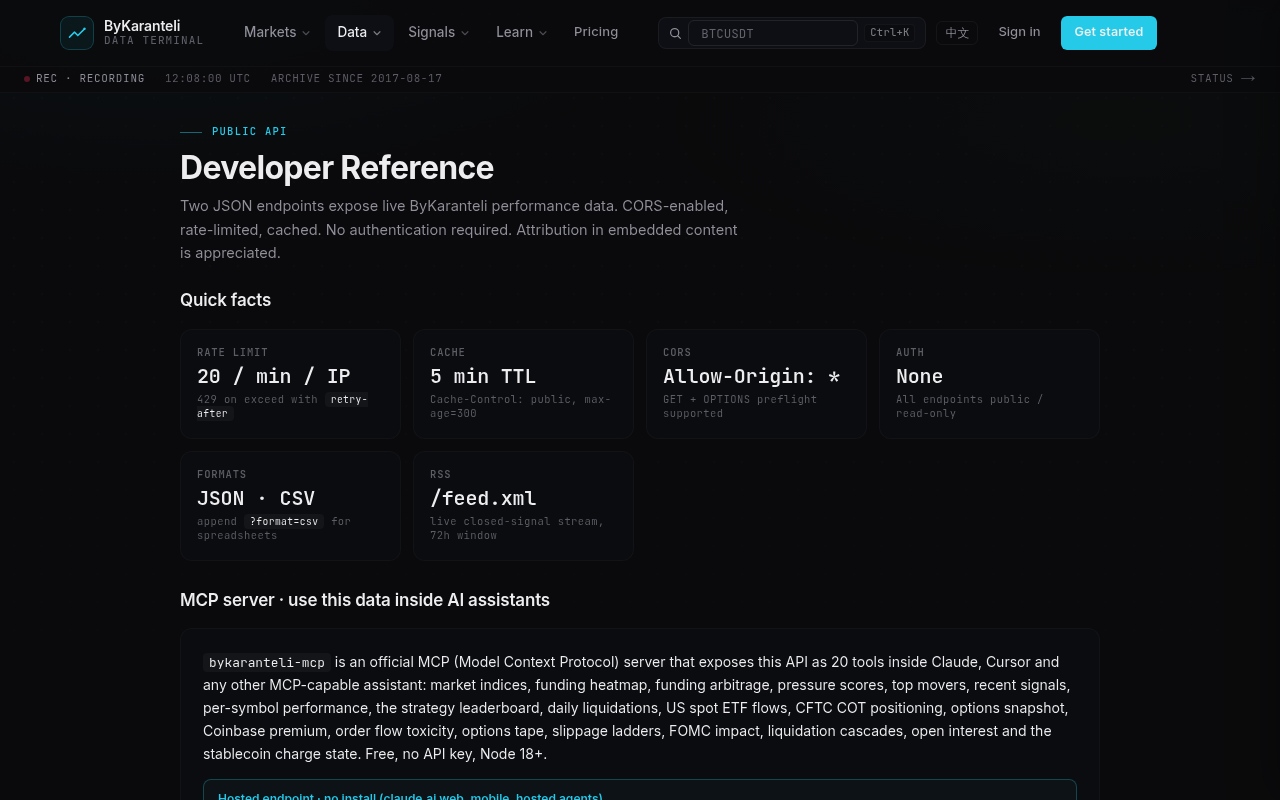Click the Cache 5 min TTL card
The width and height of the screenshot is (1280, 800).
pos(523,384)
